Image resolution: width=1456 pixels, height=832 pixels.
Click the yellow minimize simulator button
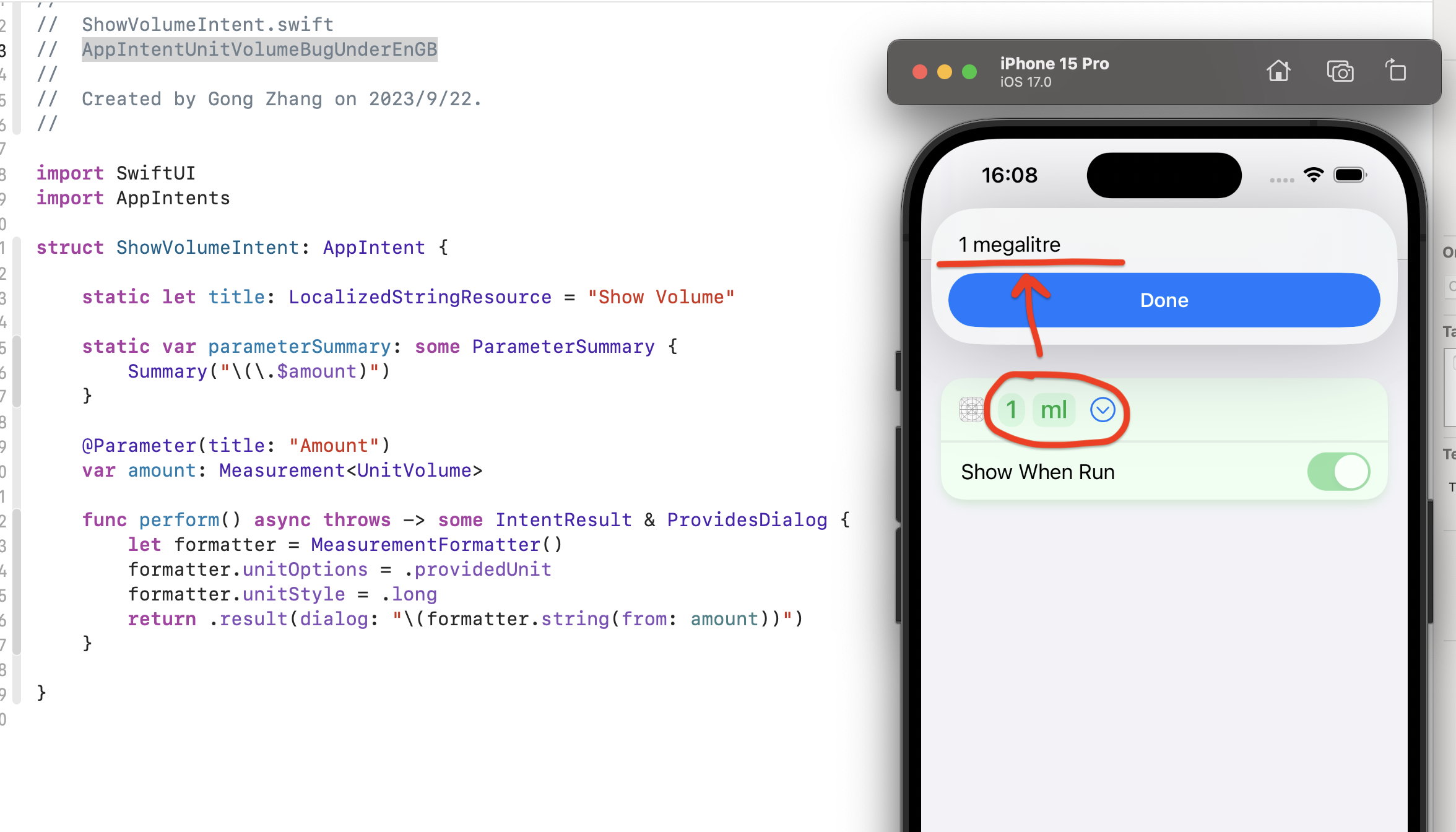point(945,72)
